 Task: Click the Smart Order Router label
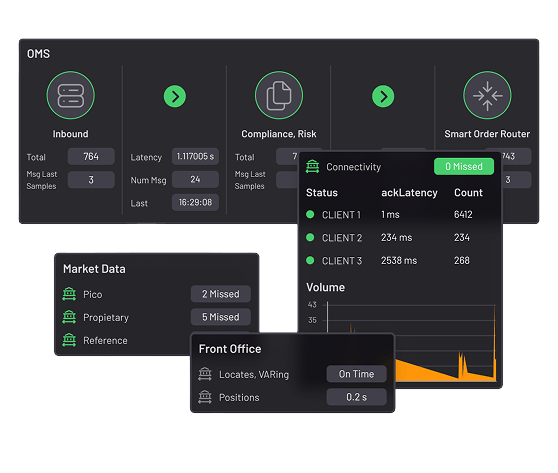click(x=487, y=134)
